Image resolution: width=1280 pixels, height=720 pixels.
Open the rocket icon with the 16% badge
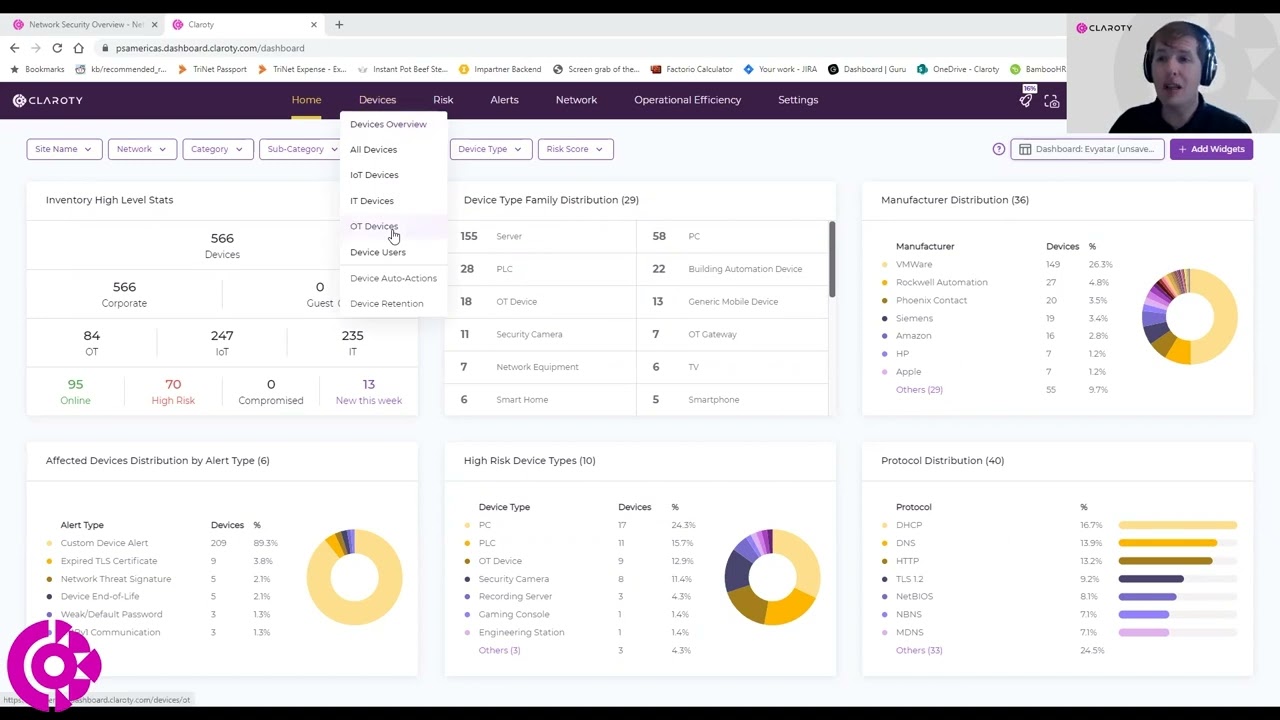[1027, 98]
